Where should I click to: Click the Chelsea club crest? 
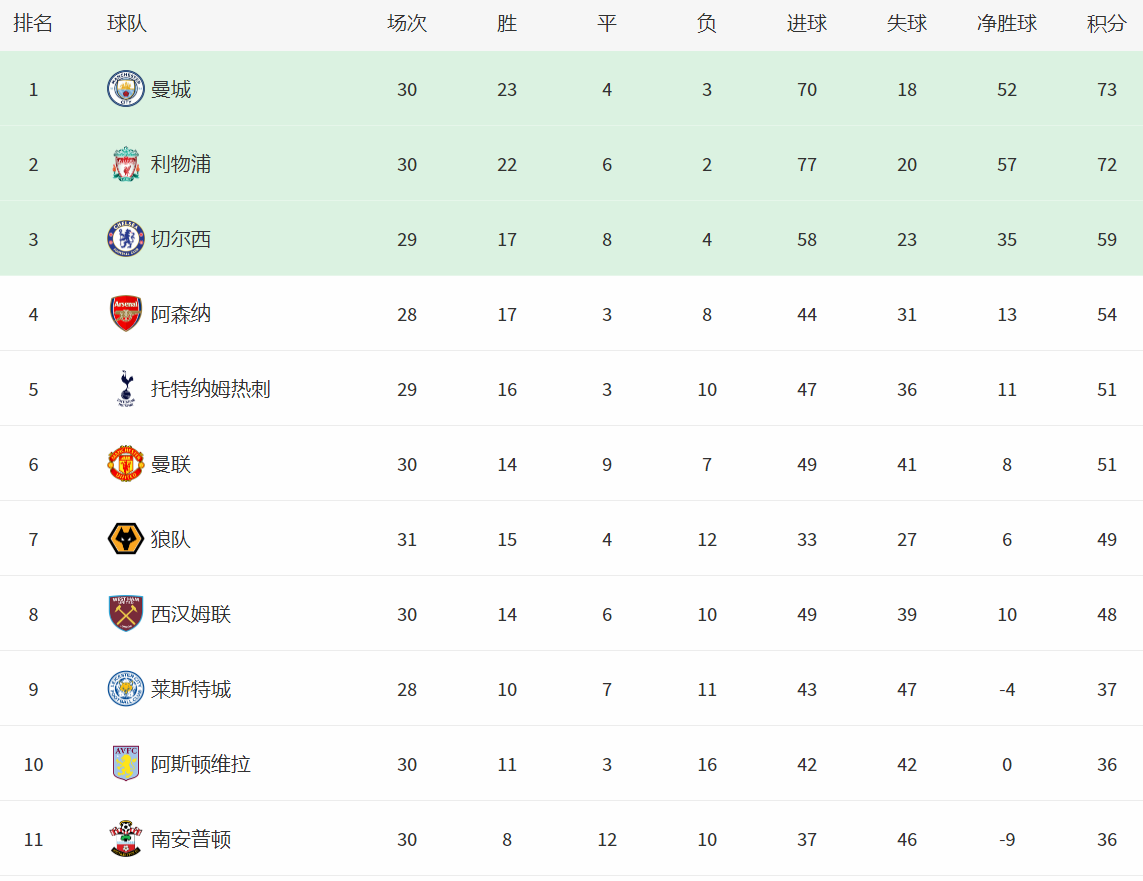pyautogui.click(x=125, y=239)
